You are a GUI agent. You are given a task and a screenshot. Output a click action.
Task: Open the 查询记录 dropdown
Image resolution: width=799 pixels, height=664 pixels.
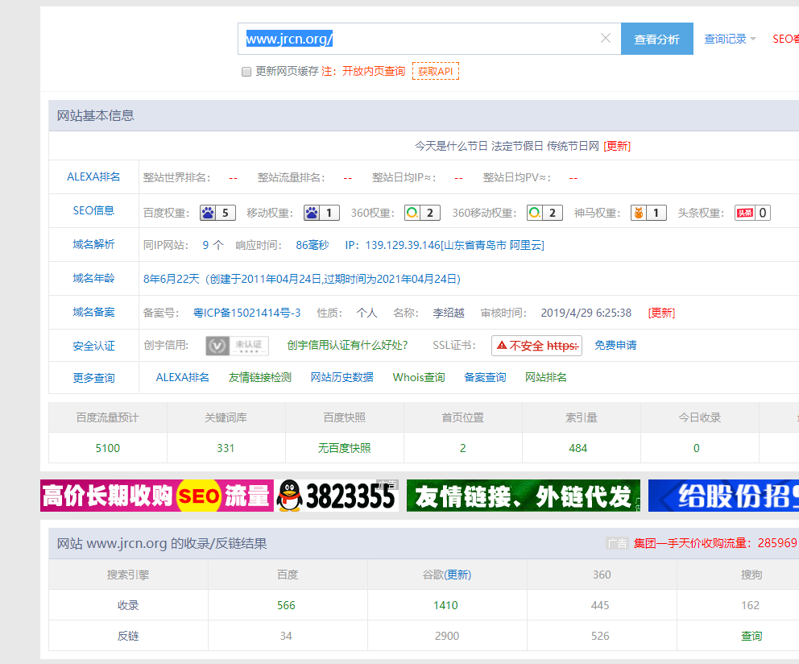click(x=730, y=39)
